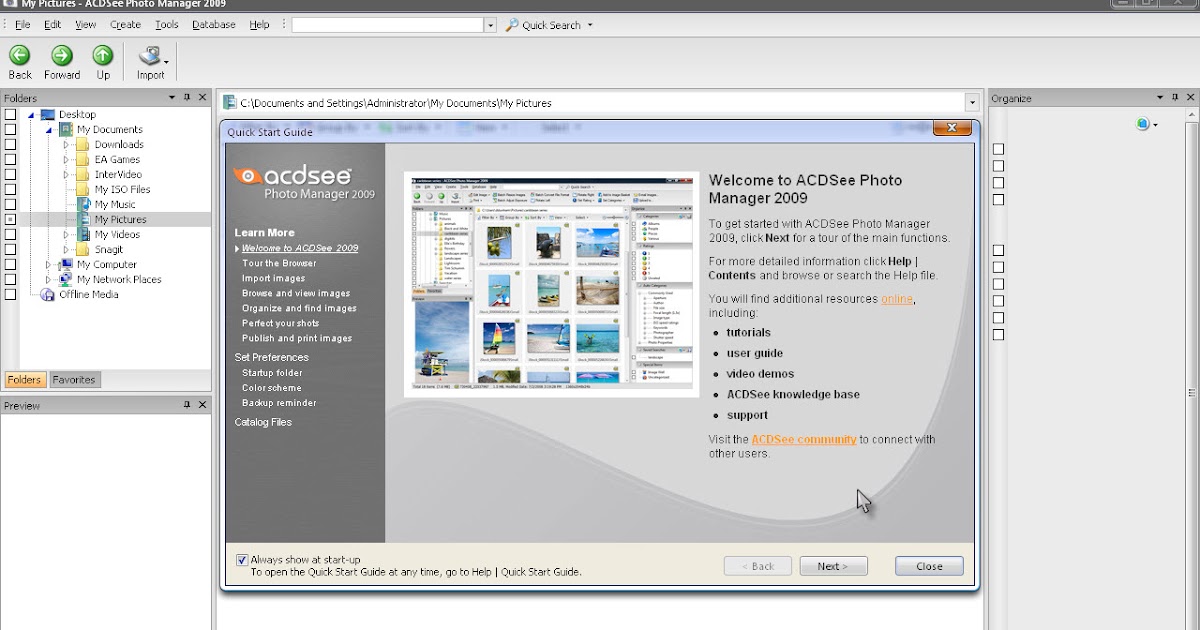Check the box beside My Documents row
Viewport: 1200px width, 630px height.
point(10,129)
